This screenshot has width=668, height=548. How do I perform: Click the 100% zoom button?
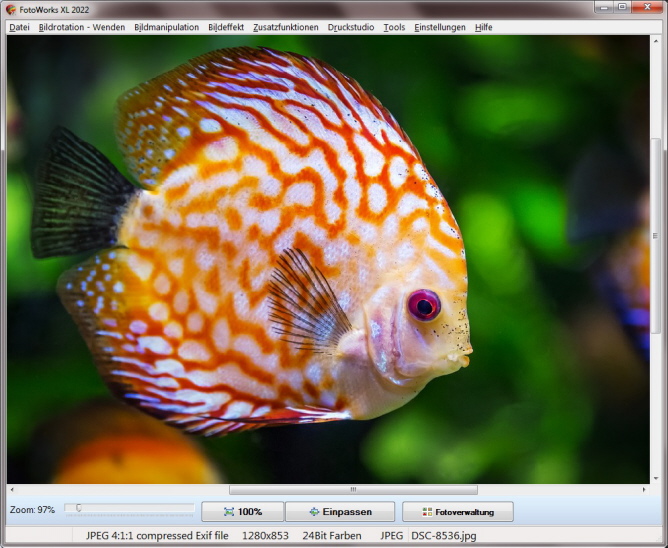pyautogui.click(x=242, y=512)
